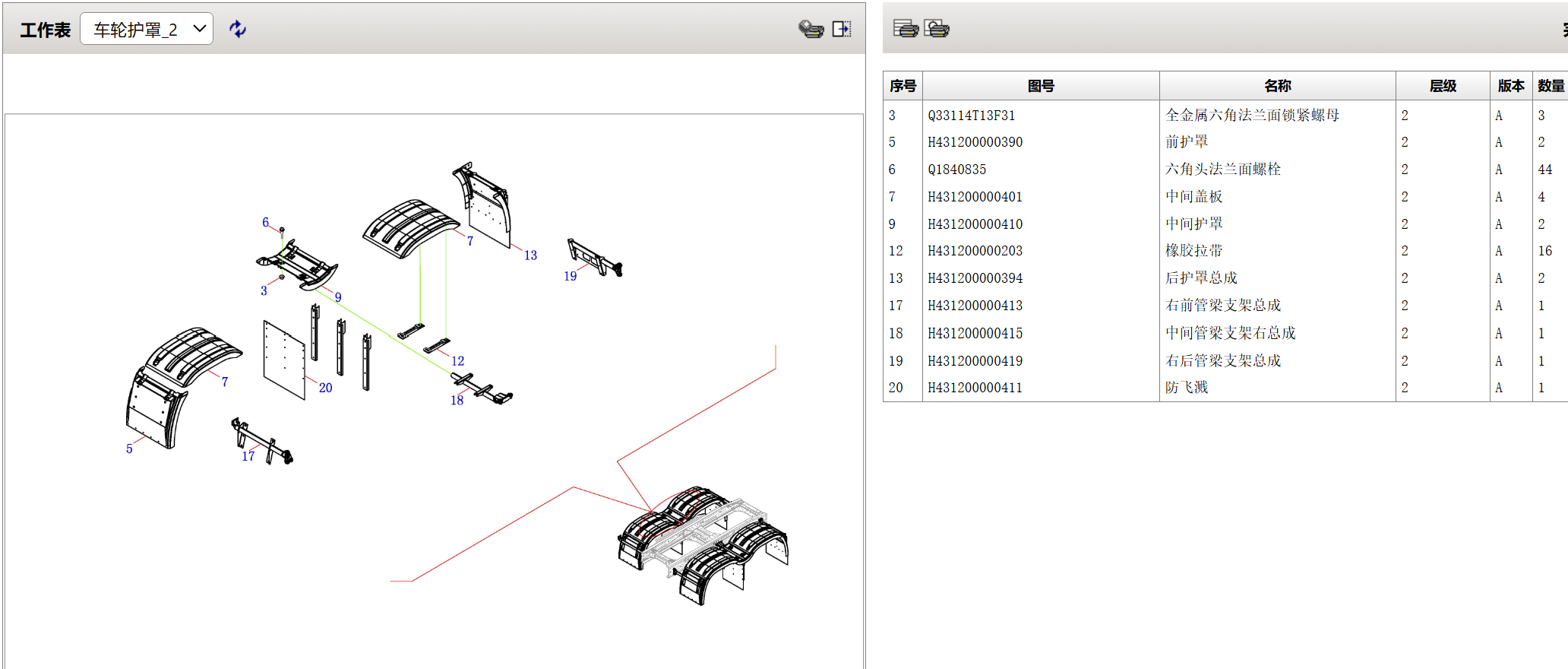
Task: Click part number H431200000411 in table
Action: 975,388
